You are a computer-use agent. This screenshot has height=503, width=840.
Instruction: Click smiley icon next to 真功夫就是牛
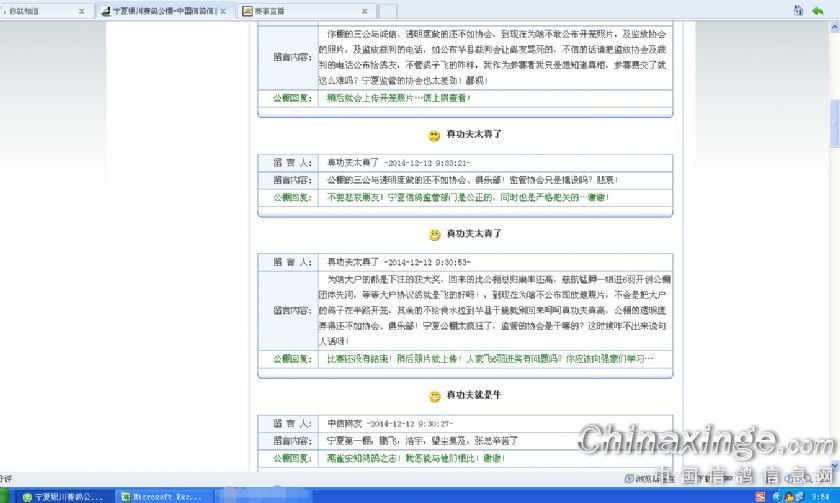434,396
